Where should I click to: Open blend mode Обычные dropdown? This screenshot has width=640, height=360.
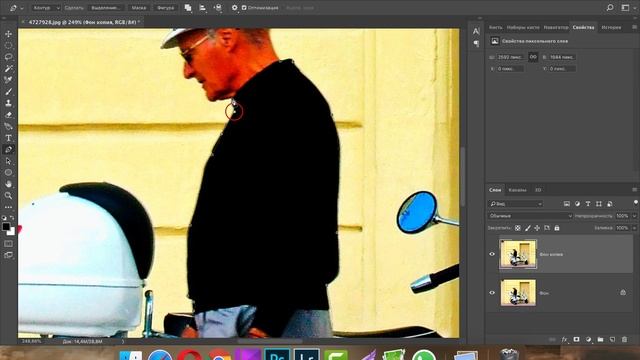[x=530, y=216]
